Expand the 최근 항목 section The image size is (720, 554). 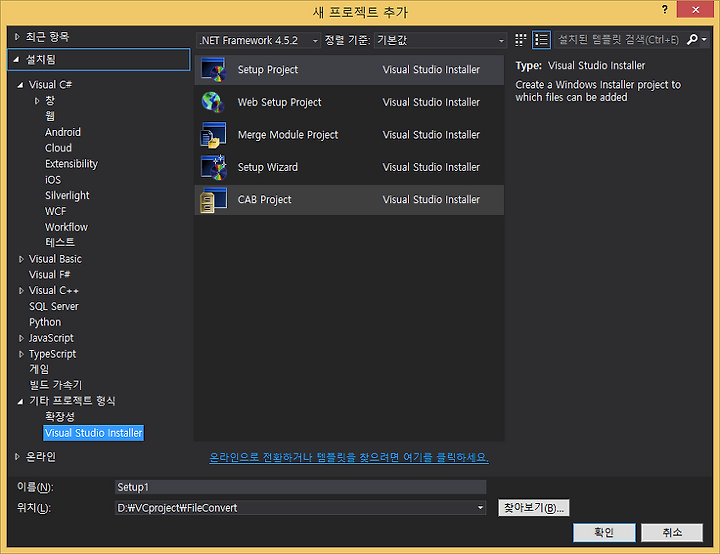coord(17,37)
